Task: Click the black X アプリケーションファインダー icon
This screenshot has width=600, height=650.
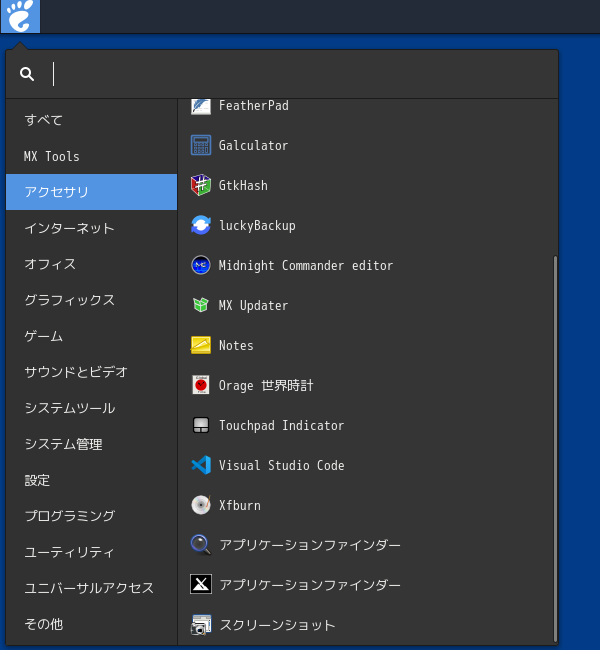Action: (201, 585)
